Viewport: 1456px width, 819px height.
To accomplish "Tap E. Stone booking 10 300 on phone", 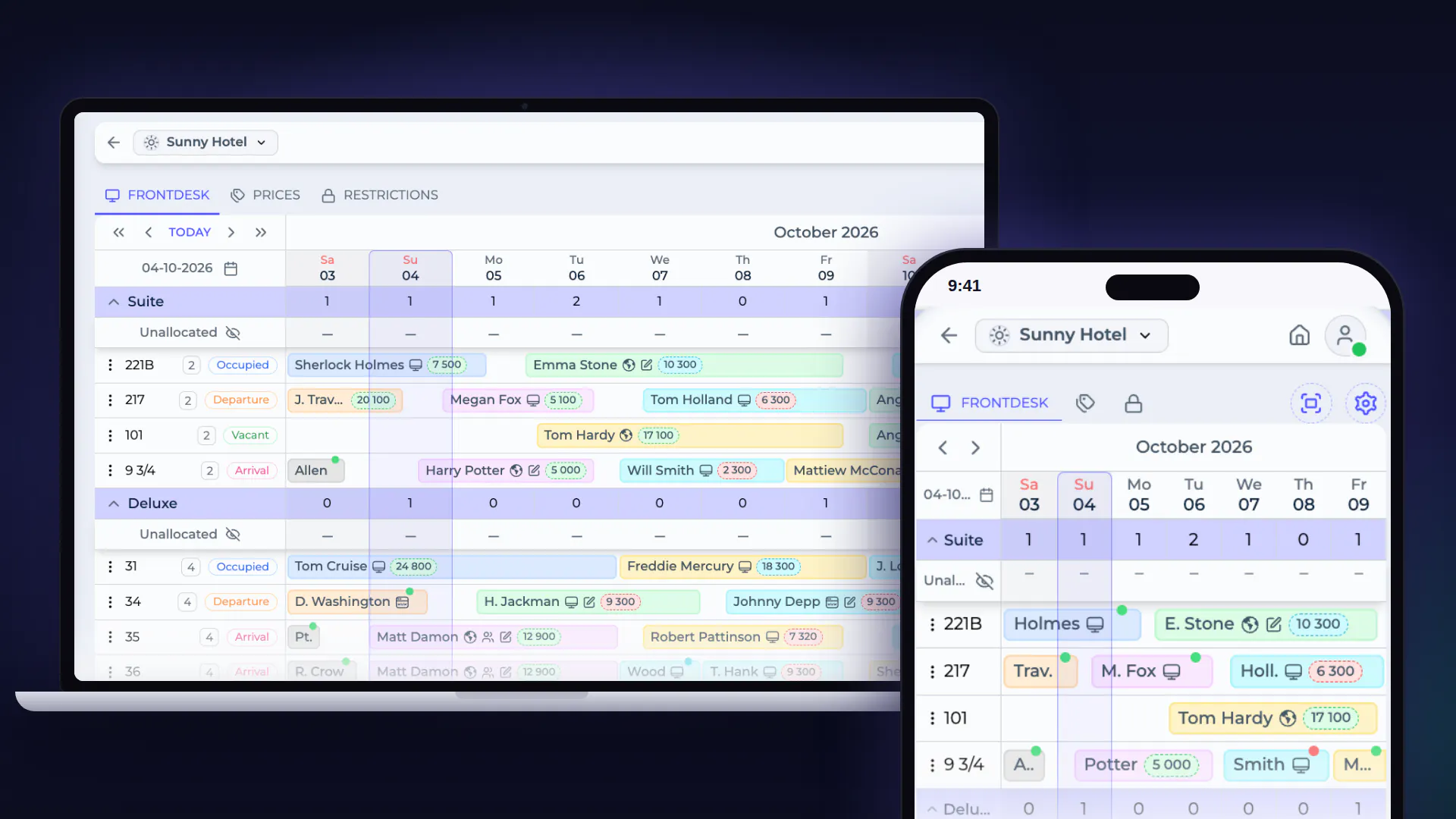I will (1265, 625).
